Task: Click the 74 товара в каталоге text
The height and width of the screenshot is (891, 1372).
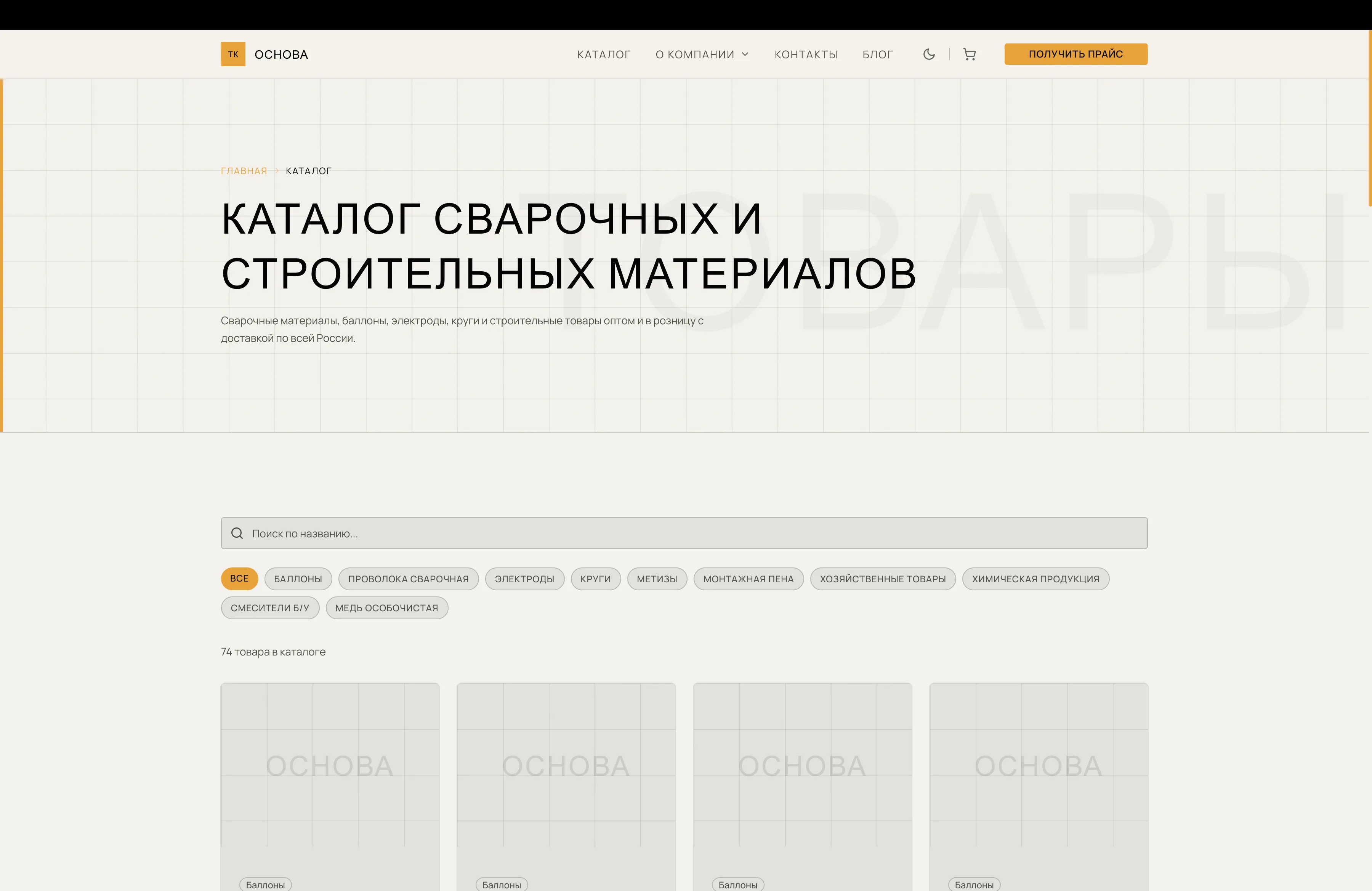Action: [x=273, y=652]
